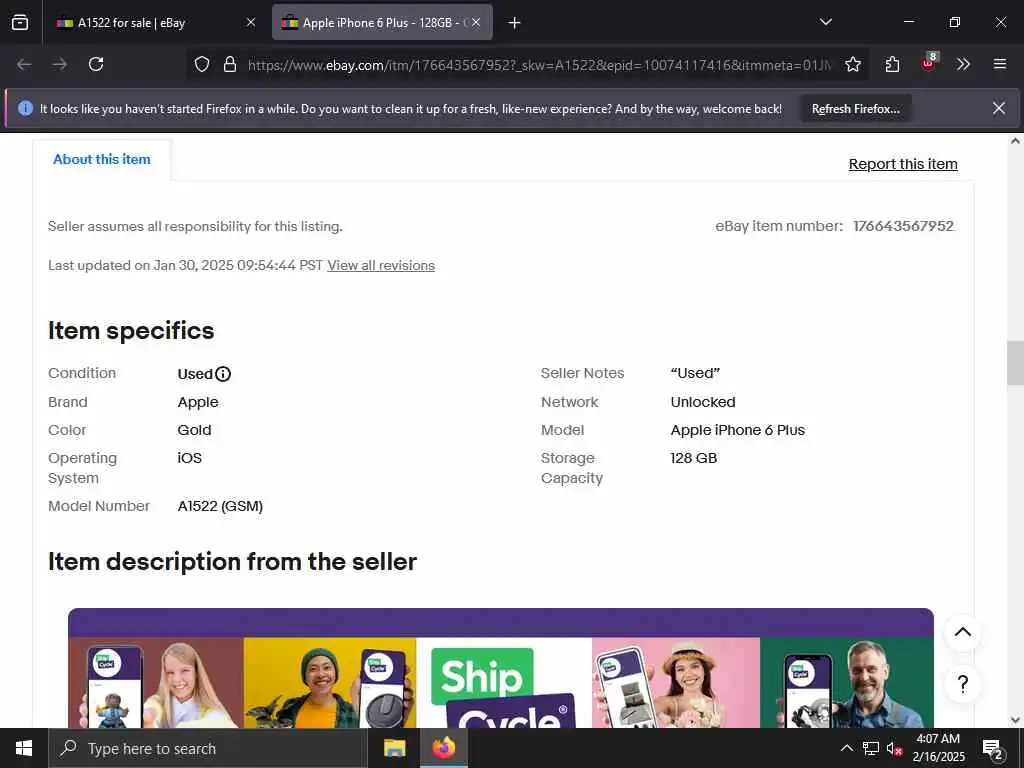Click the info icon in notification bar
The height and width of the screenshot is (768, 1024).
pyautogui.click(x=25, y=108)
